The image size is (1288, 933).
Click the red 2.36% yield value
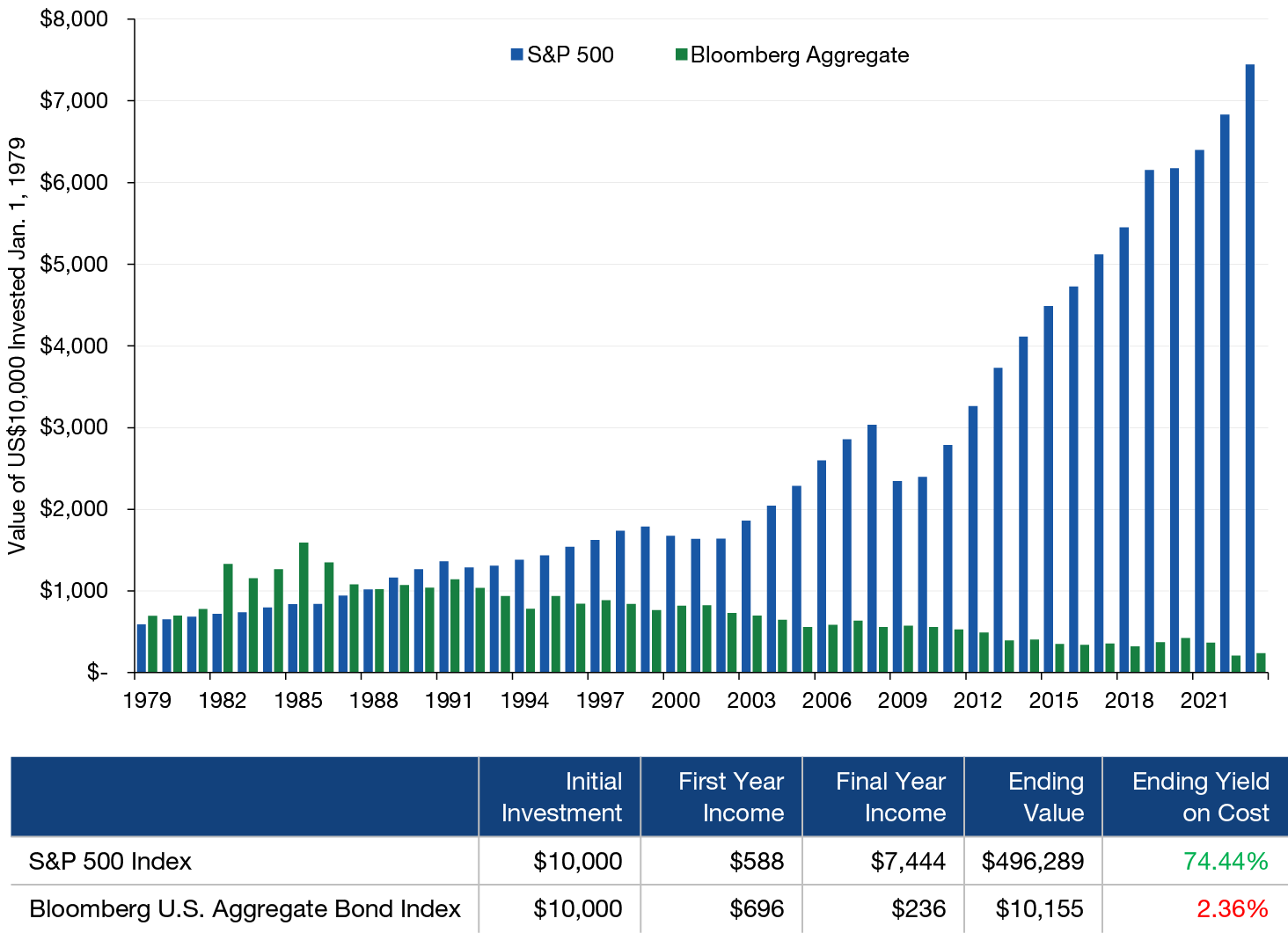(1231, 908)
